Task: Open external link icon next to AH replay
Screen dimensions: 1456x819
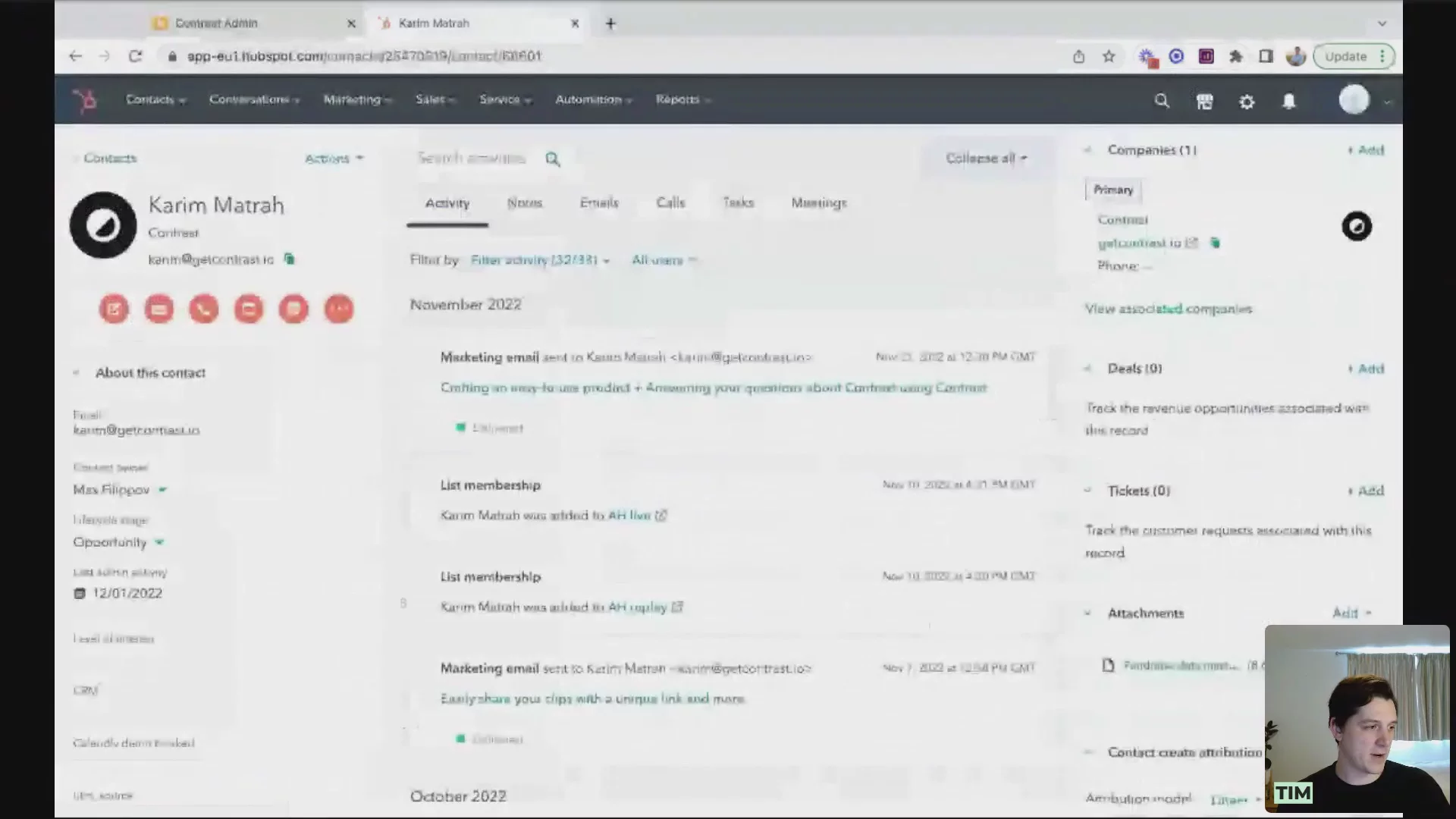Action: pyautogui.click(x=677, y=607)
